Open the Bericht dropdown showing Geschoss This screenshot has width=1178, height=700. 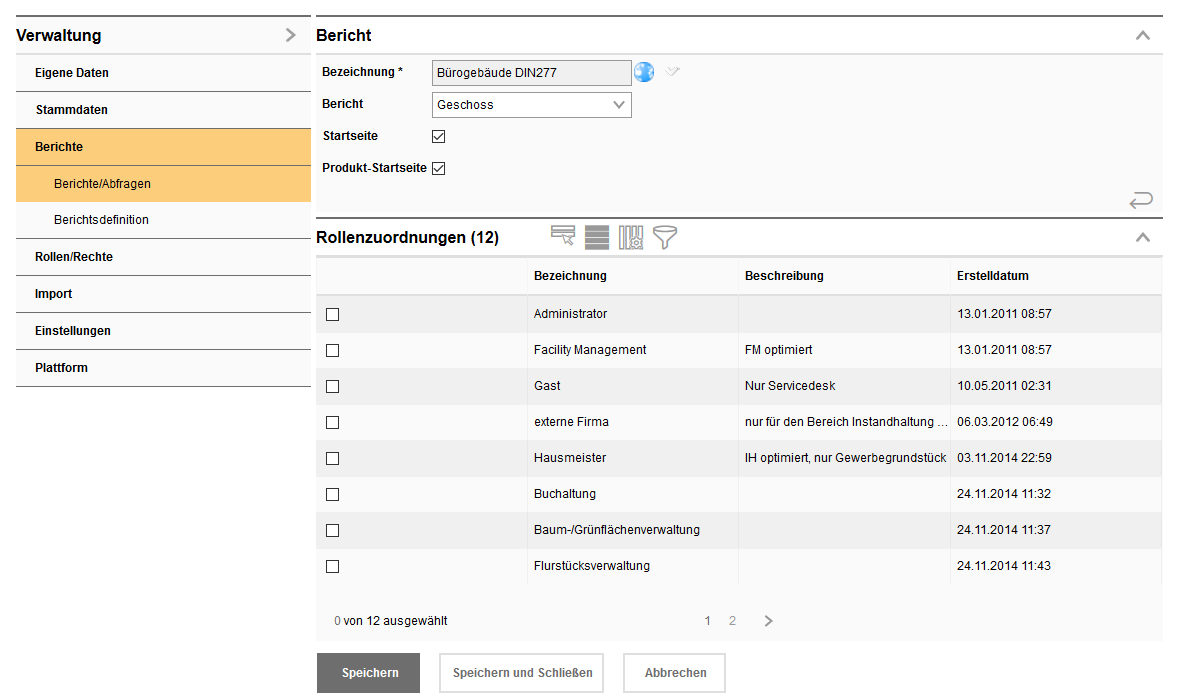click(x=531, y=104)
